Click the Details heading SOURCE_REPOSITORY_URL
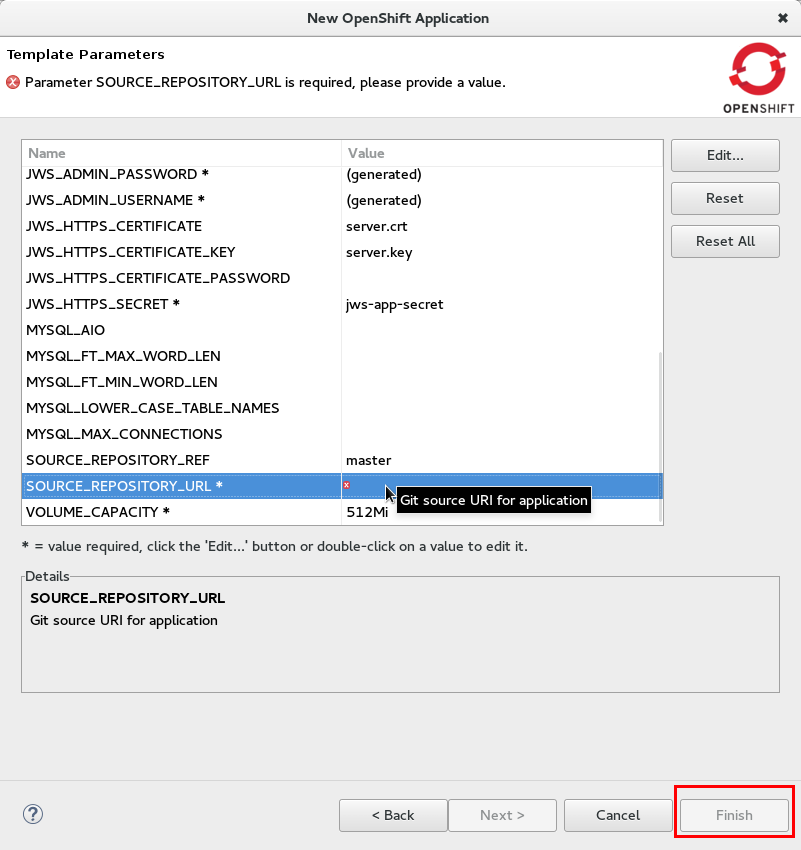801x850 pixels. pyautogui.click(x=127, y=598)
